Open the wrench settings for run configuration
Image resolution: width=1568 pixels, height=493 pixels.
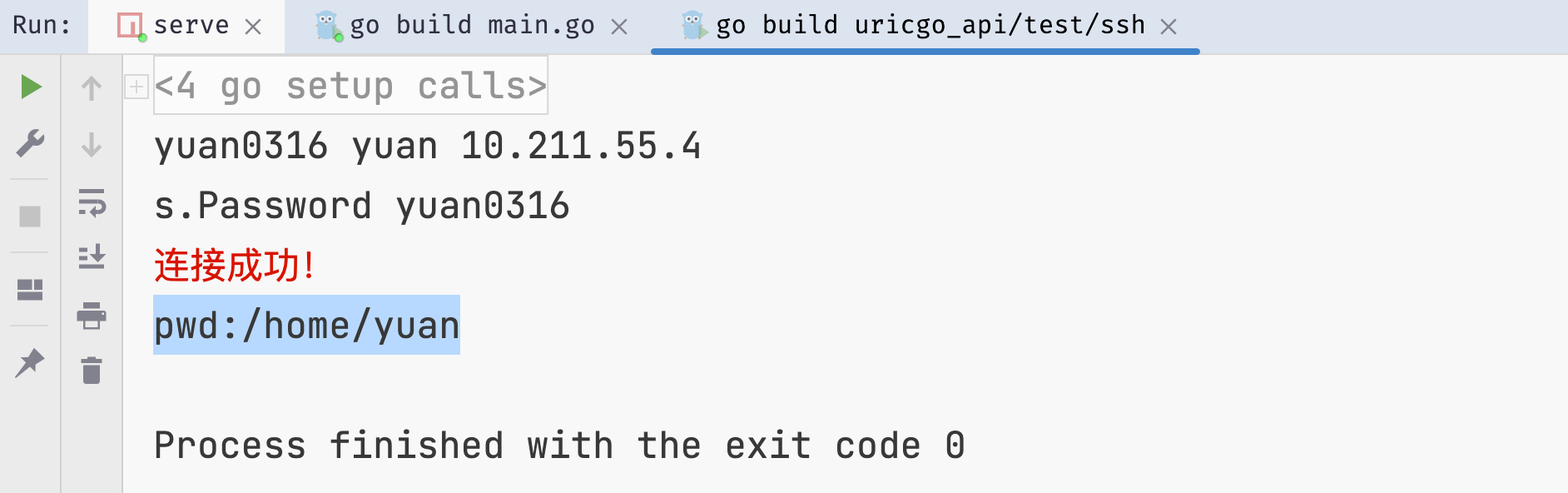[x=31, y=143]
